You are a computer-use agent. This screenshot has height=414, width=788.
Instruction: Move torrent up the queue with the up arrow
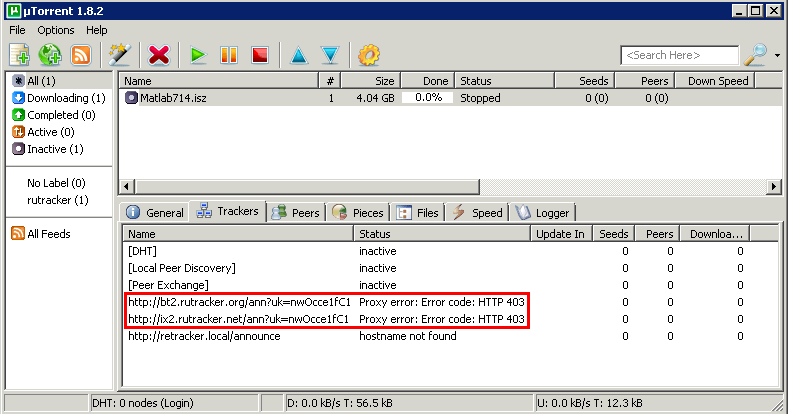click(x=299, y=55)
